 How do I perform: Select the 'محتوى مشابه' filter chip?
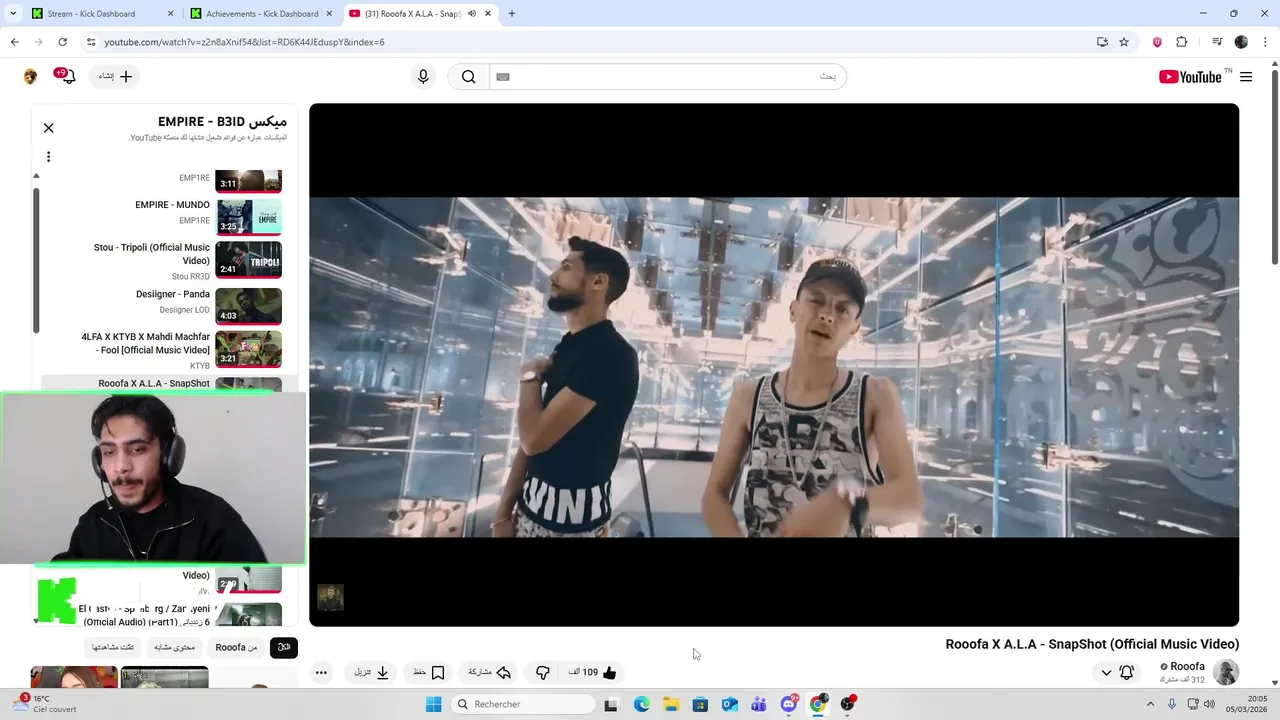pyautogui.click(x=175, y=647)
